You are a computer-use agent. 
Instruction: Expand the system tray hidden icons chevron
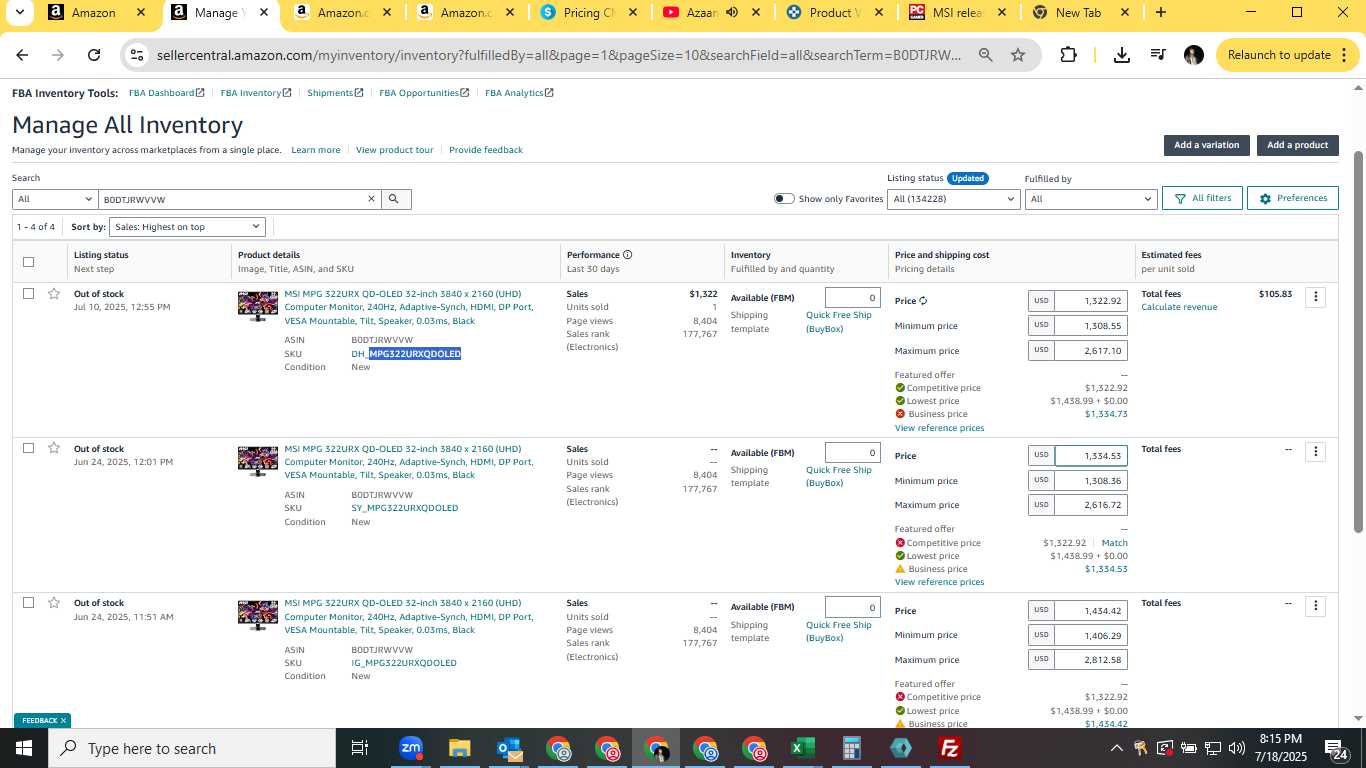click(x=1117, y=748)
